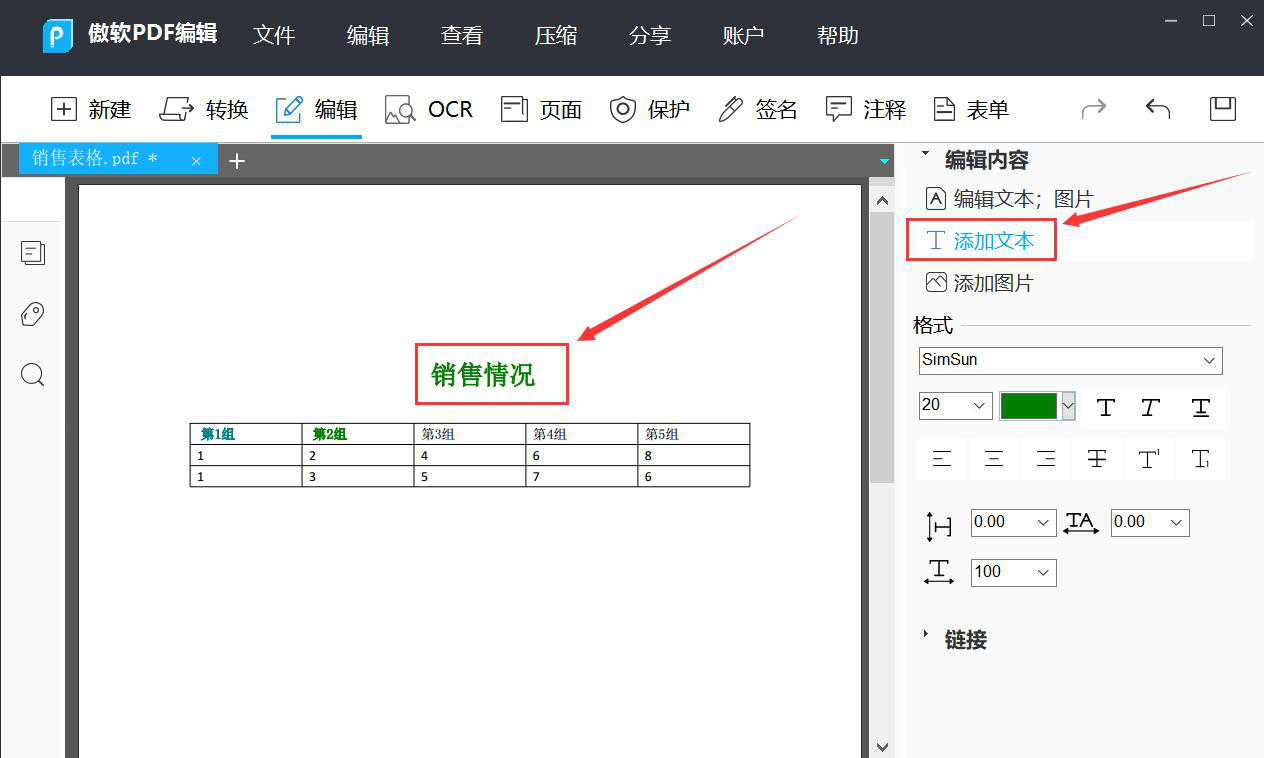
Task: Open the 账户 menu
Action: click(x=743, y=36)
